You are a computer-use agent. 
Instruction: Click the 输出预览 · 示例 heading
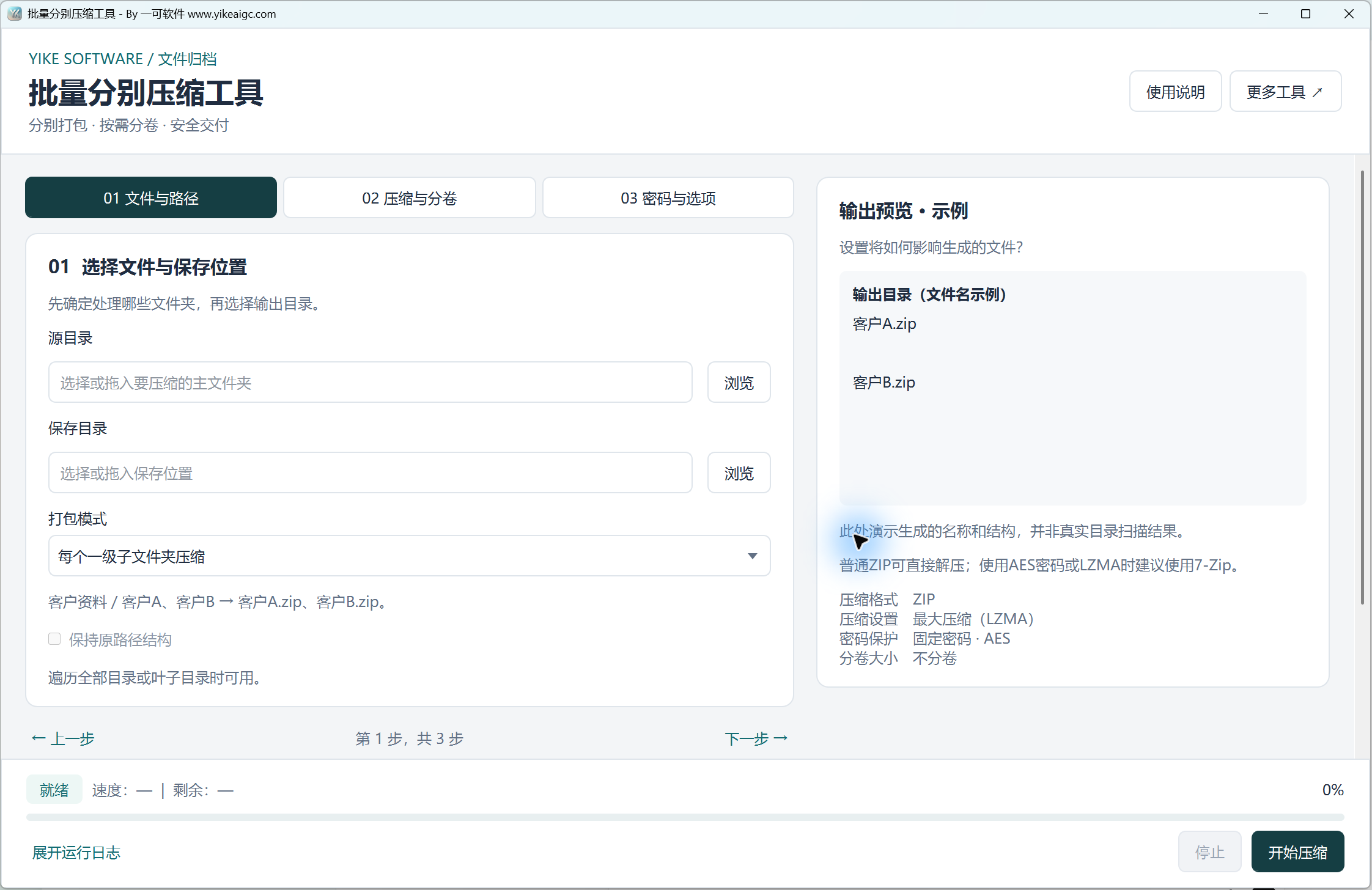tap(903, 211)
